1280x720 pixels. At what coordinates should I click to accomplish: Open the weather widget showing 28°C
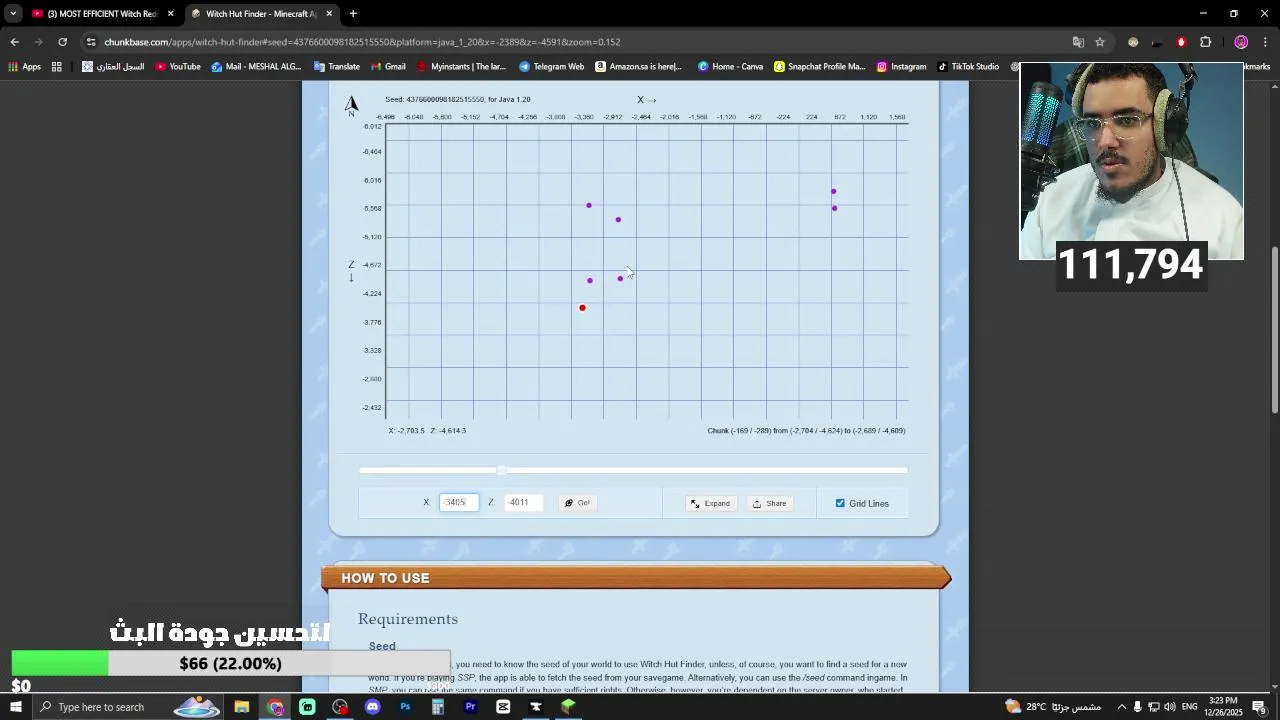(1054, 707)
